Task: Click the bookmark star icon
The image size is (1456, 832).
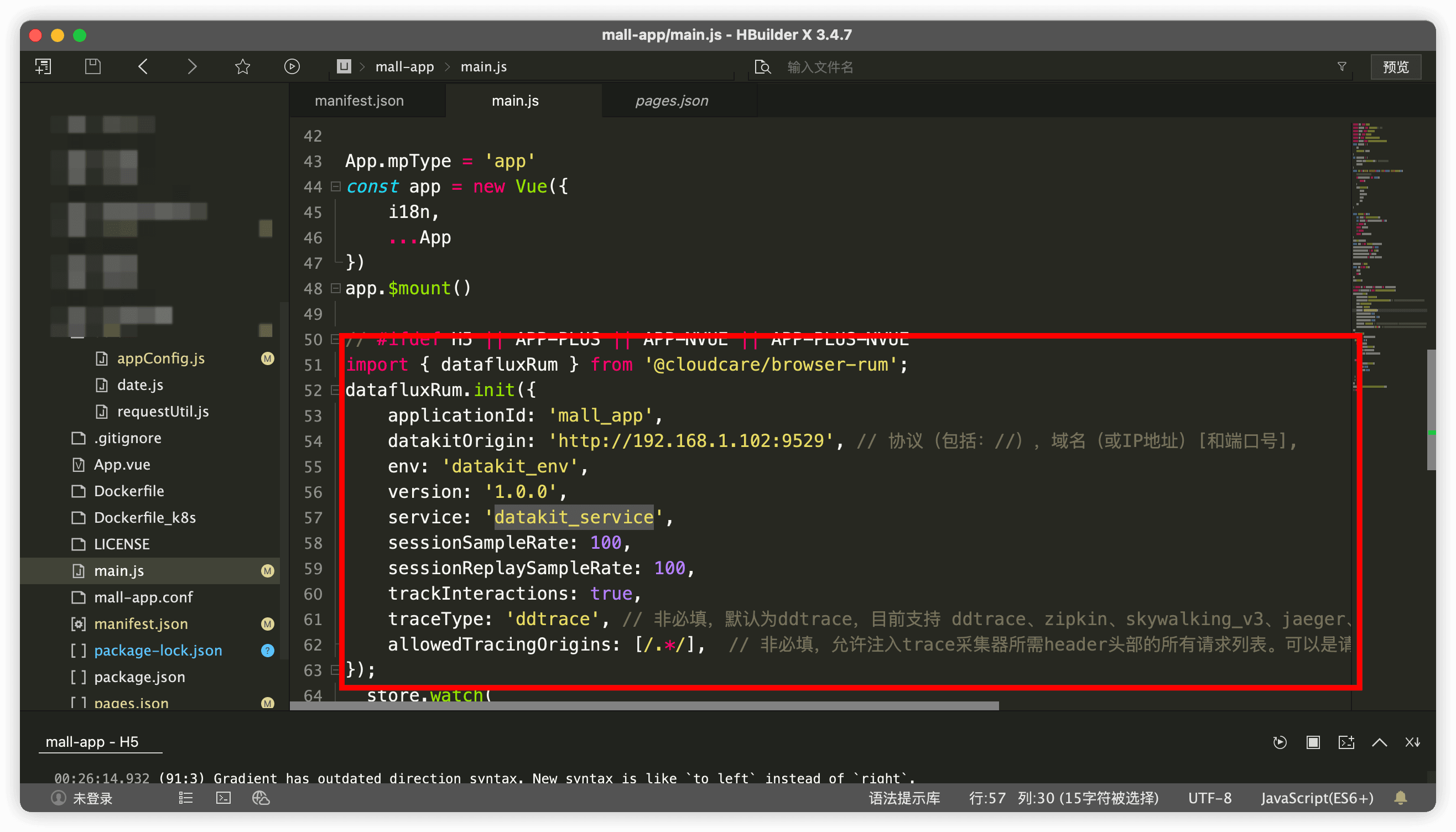Action: pyautogui.click(x=242, y=67)
